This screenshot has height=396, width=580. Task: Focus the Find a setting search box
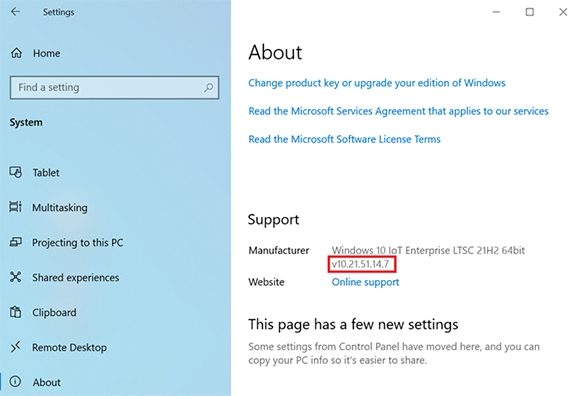115,88
